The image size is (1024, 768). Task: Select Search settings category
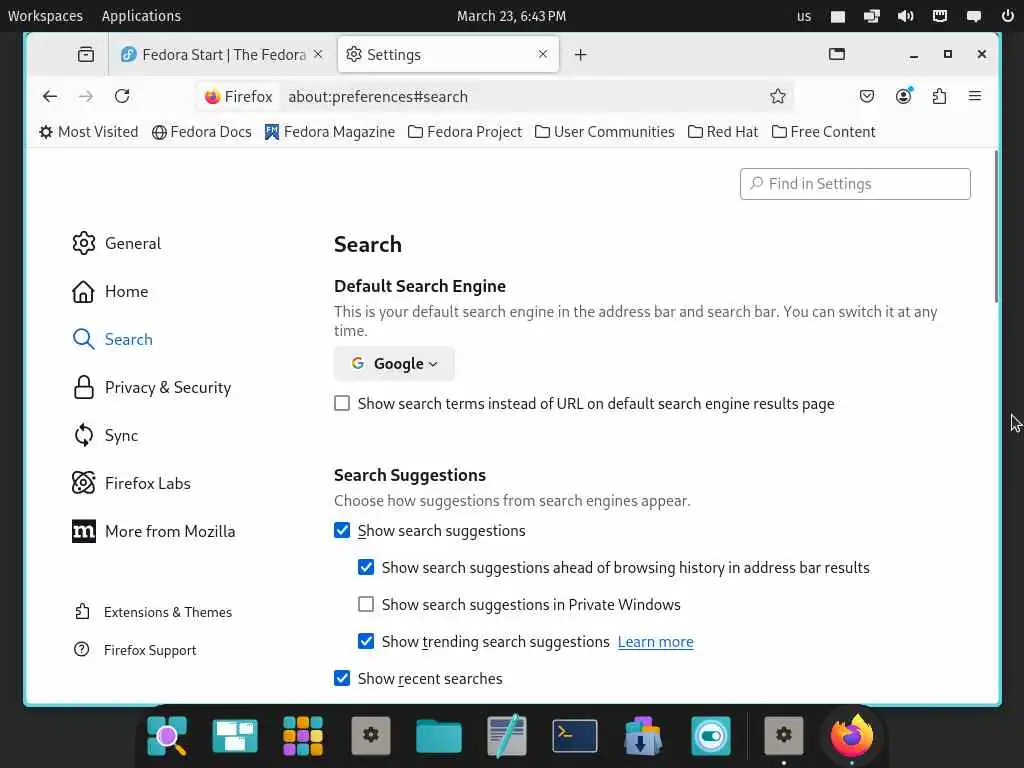[x=112, y=339]
